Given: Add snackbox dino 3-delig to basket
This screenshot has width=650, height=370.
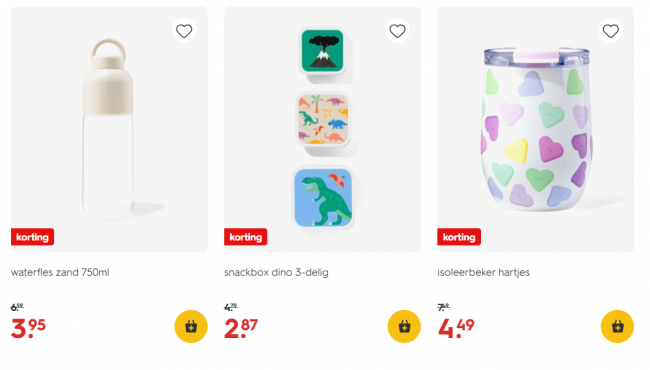Looking at the screenshot, I should pyautogui.click(x=404, y=326).
